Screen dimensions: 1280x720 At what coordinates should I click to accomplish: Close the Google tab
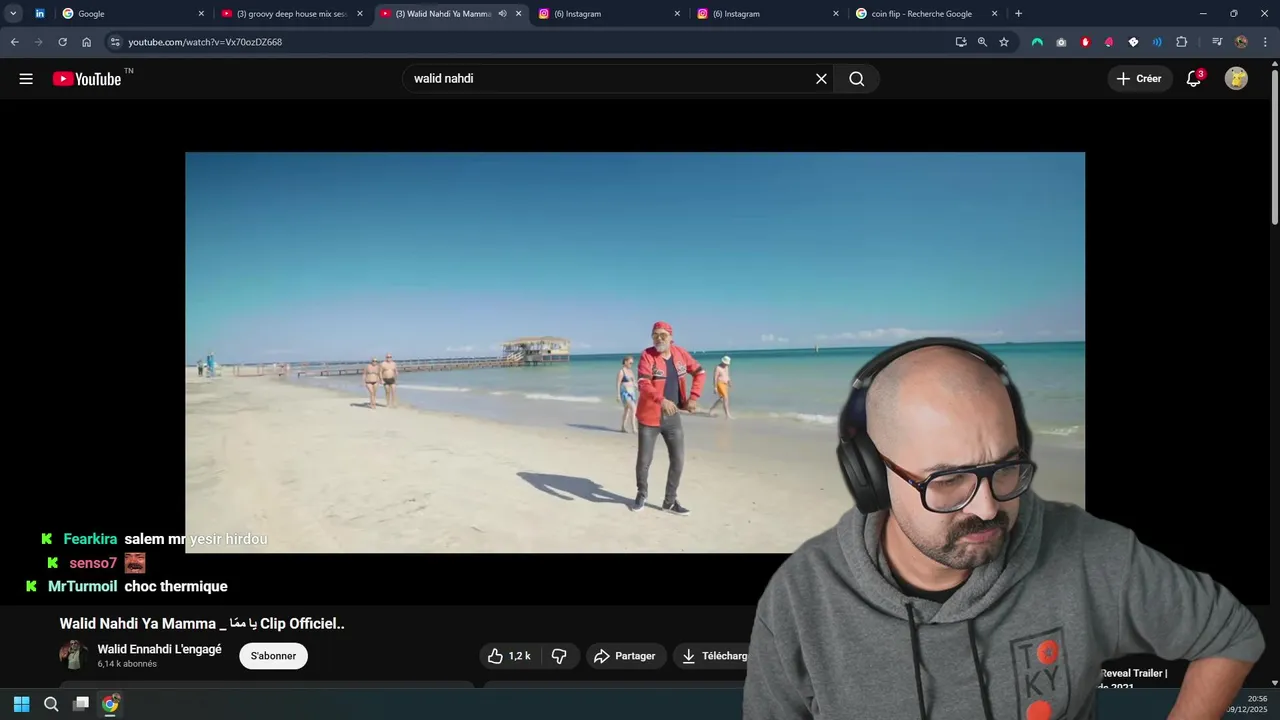201,14
